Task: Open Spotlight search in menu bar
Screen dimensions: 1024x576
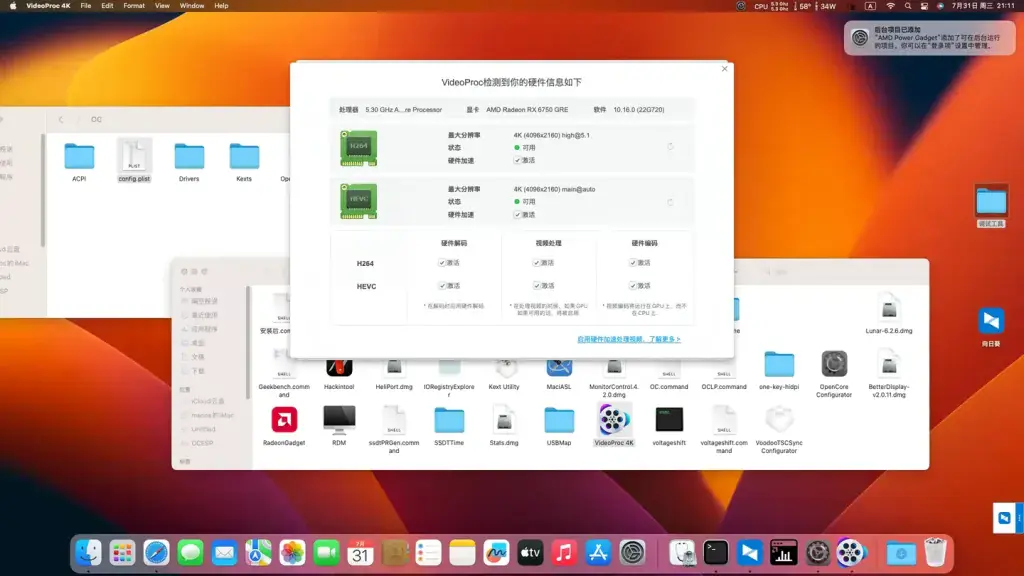Action: pyautogui.click(x=908, y=6)
